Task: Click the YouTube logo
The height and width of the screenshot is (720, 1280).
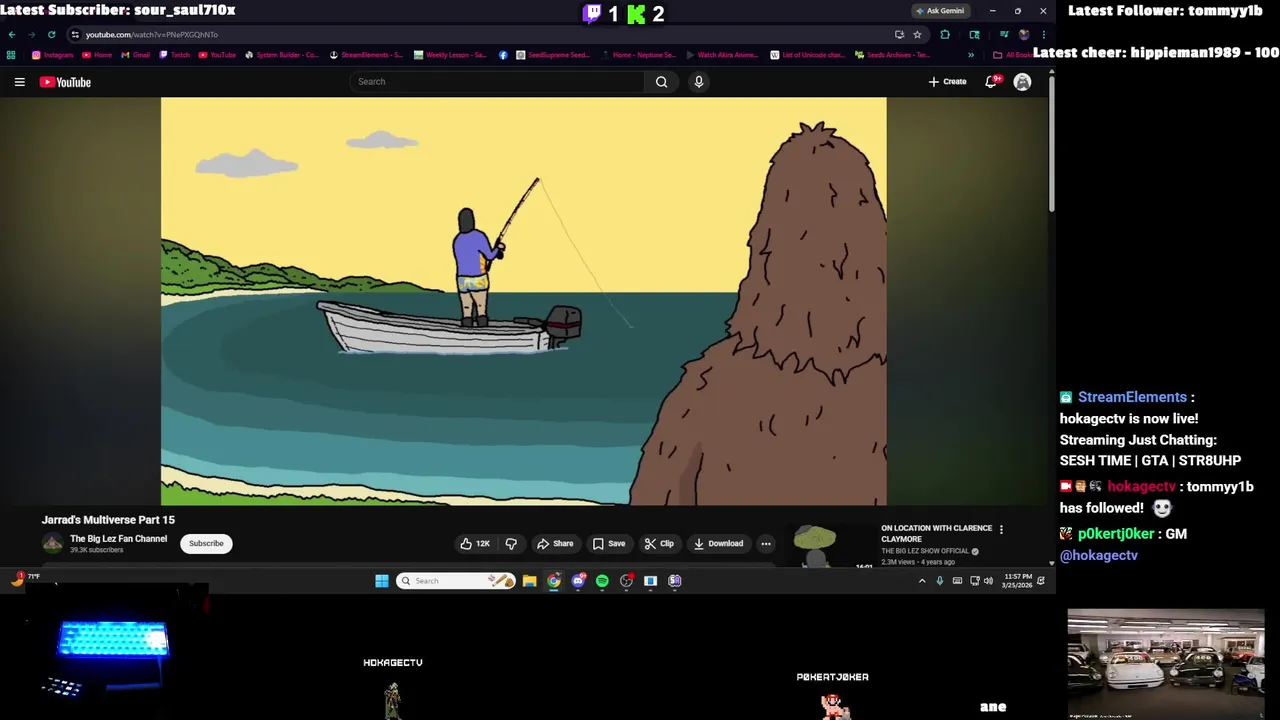Action: 65,82
